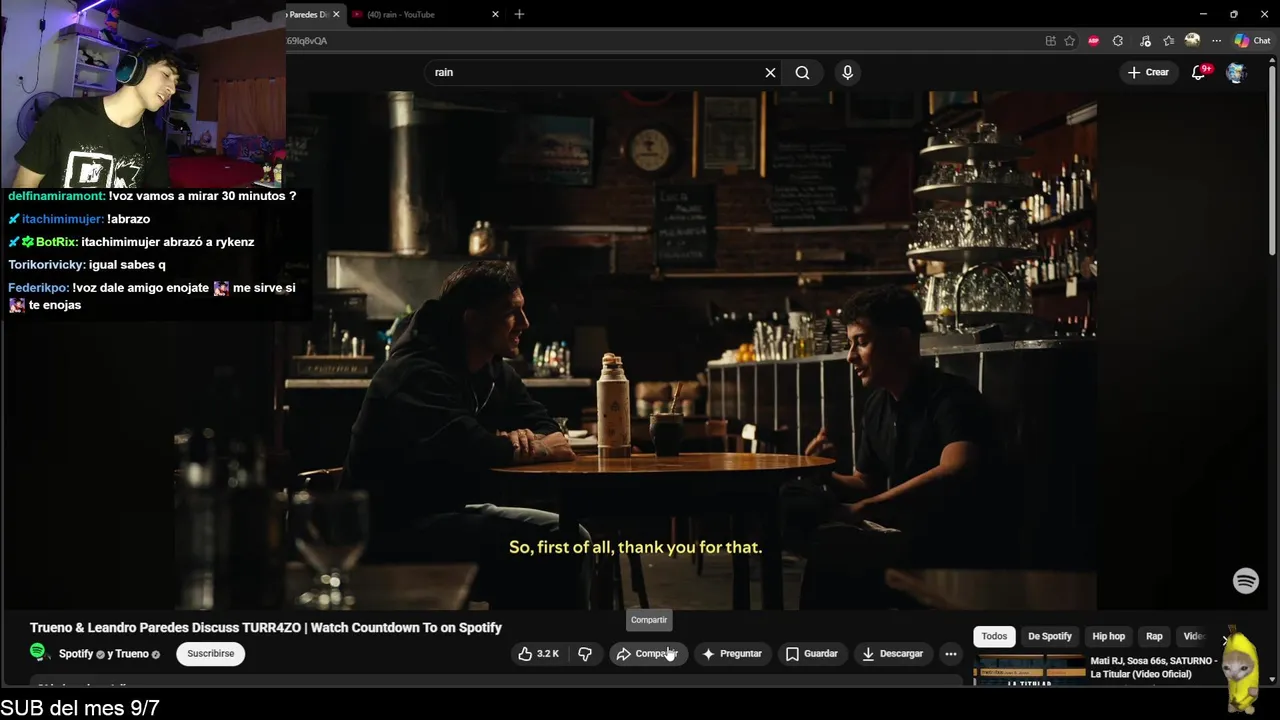This screenshot has height=720, width=1280.
Task: Like the video with thumbs up 3.2 K
Action: [537, 654]
